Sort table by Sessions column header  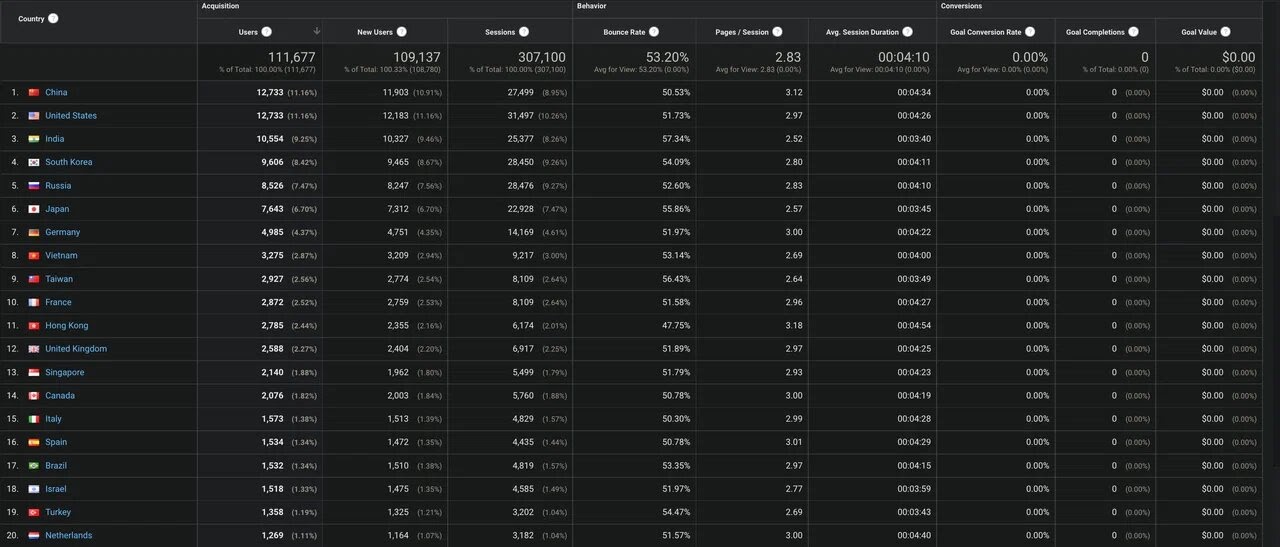click(500, 32)
